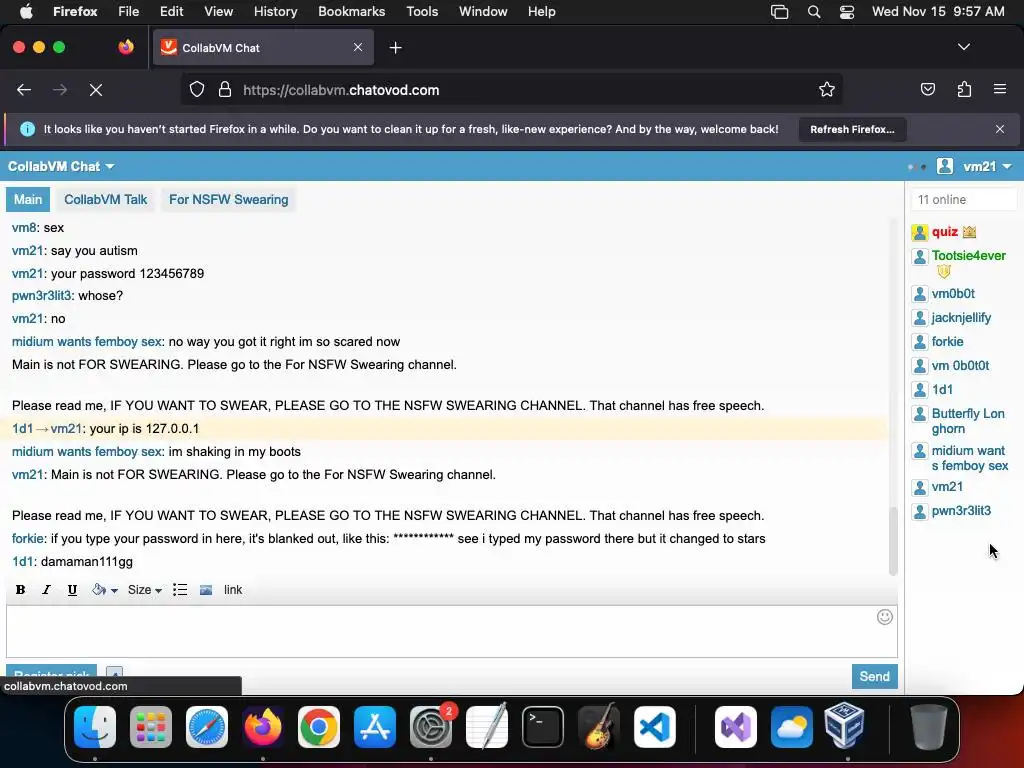The width and height of the screenshot is (1024, 768).
Task: Open Control Center in menu bar
Action: point(847,12)
